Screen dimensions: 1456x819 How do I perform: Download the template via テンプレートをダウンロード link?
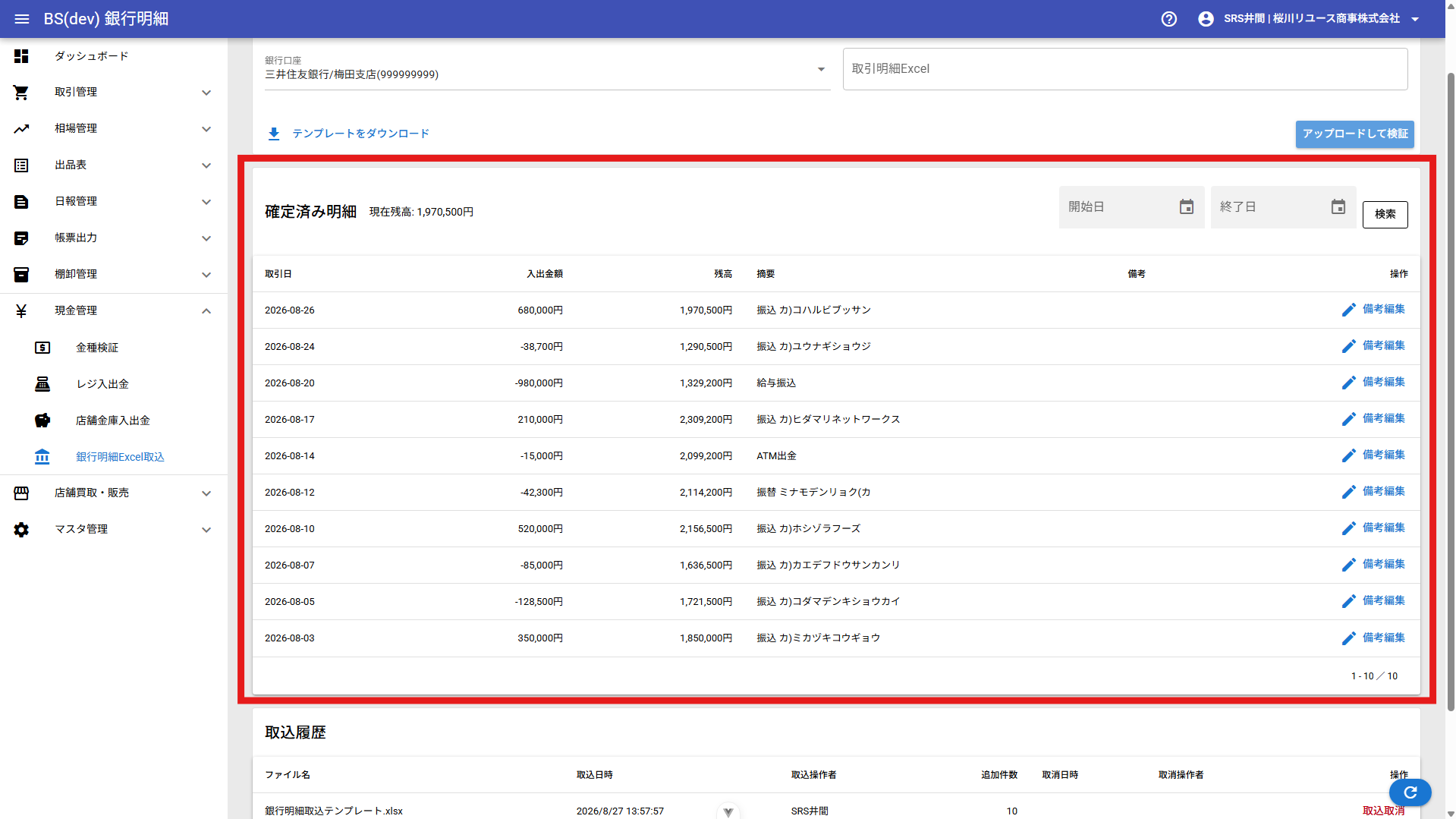[361, 134]
